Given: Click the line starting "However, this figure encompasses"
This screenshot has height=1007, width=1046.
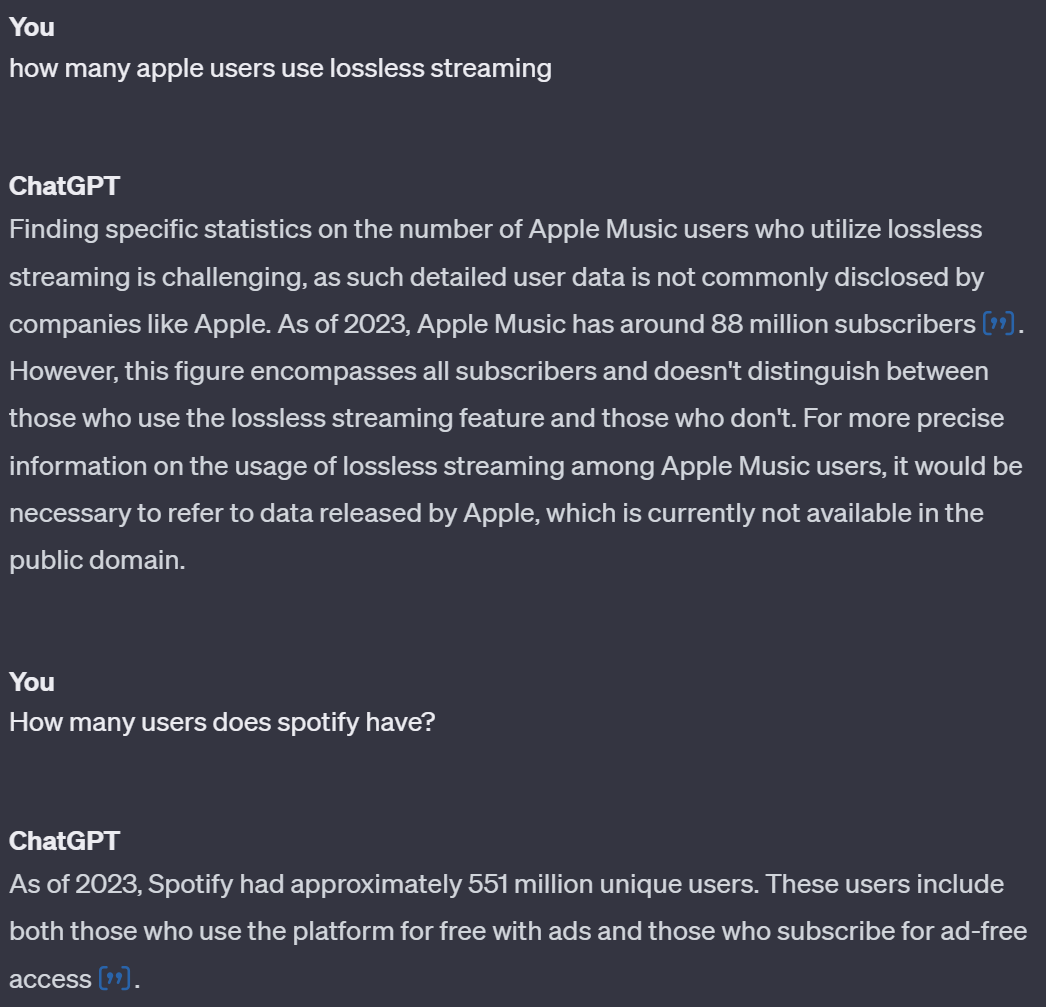Looking at the screenshot, I should click(498, 371).
